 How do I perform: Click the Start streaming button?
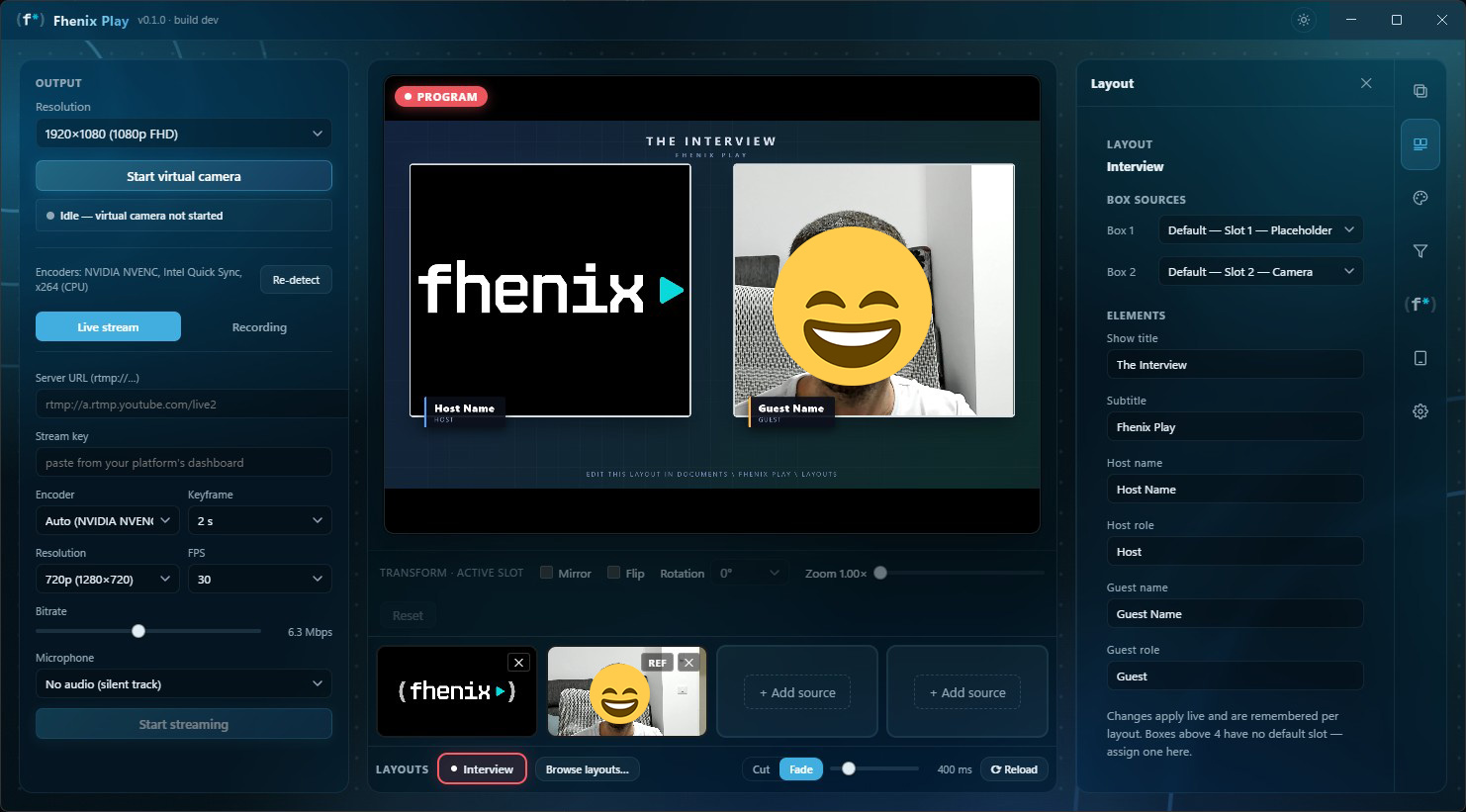click(x=184, y=724)
